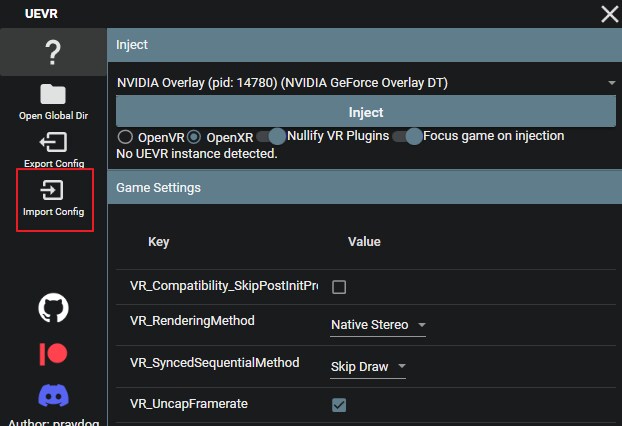Open the Patreon link icon
This screenshot has height=426, width=622.
(53, 352)
